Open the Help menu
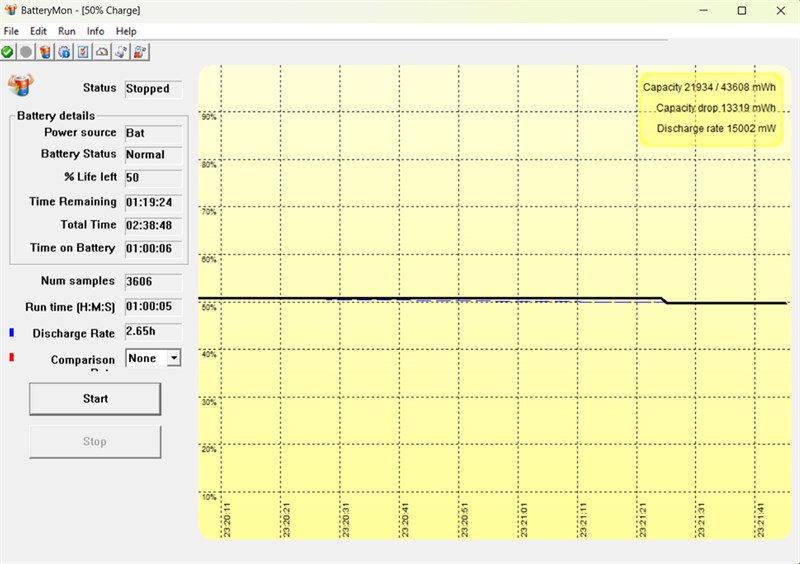The width and height of the screenshot is (800, 564). [126, 31]
